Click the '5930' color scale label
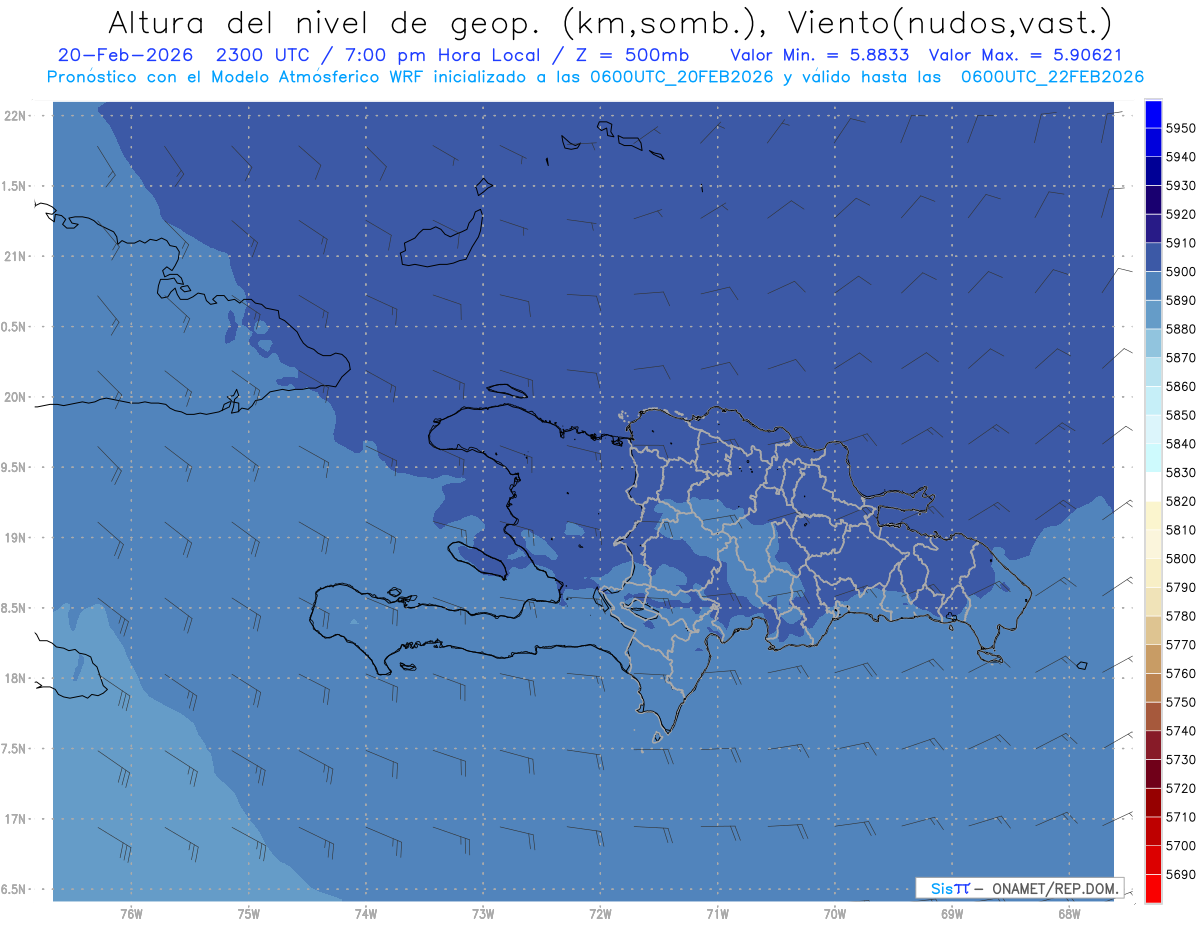This screenshot has height=927, width=1200. [x=1180, y=186]
